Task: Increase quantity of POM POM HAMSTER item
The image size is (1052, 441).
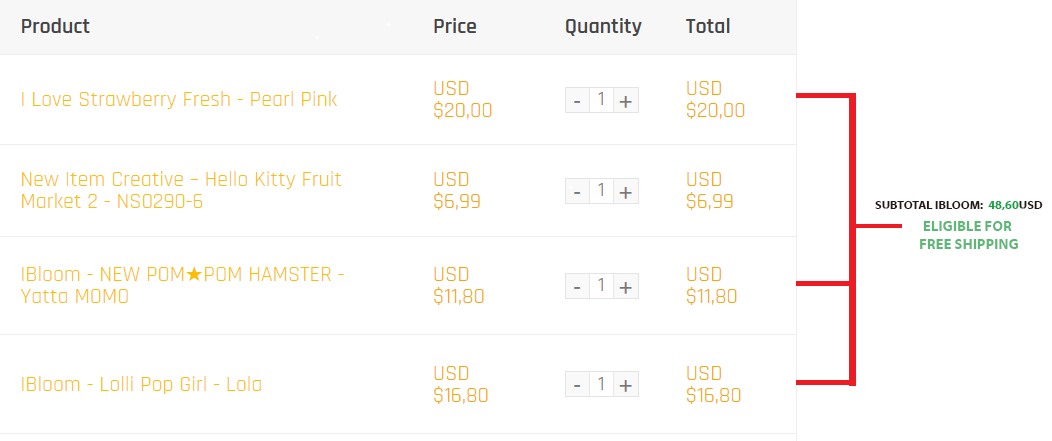Action: click(626, 286)
